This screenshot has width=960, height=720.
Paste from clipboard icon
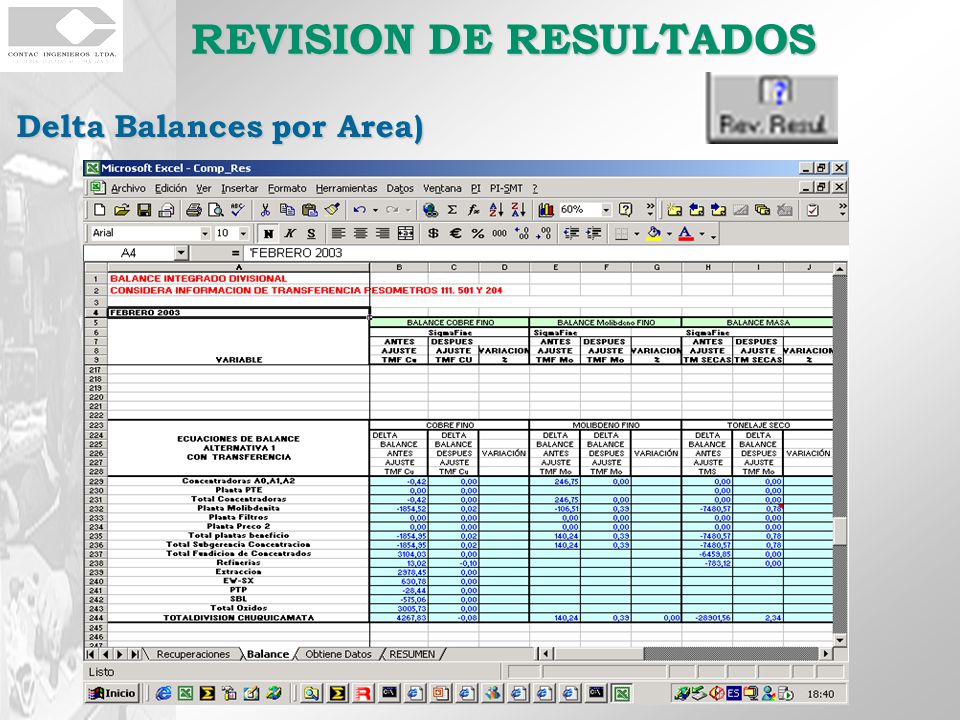pos(310,210)
